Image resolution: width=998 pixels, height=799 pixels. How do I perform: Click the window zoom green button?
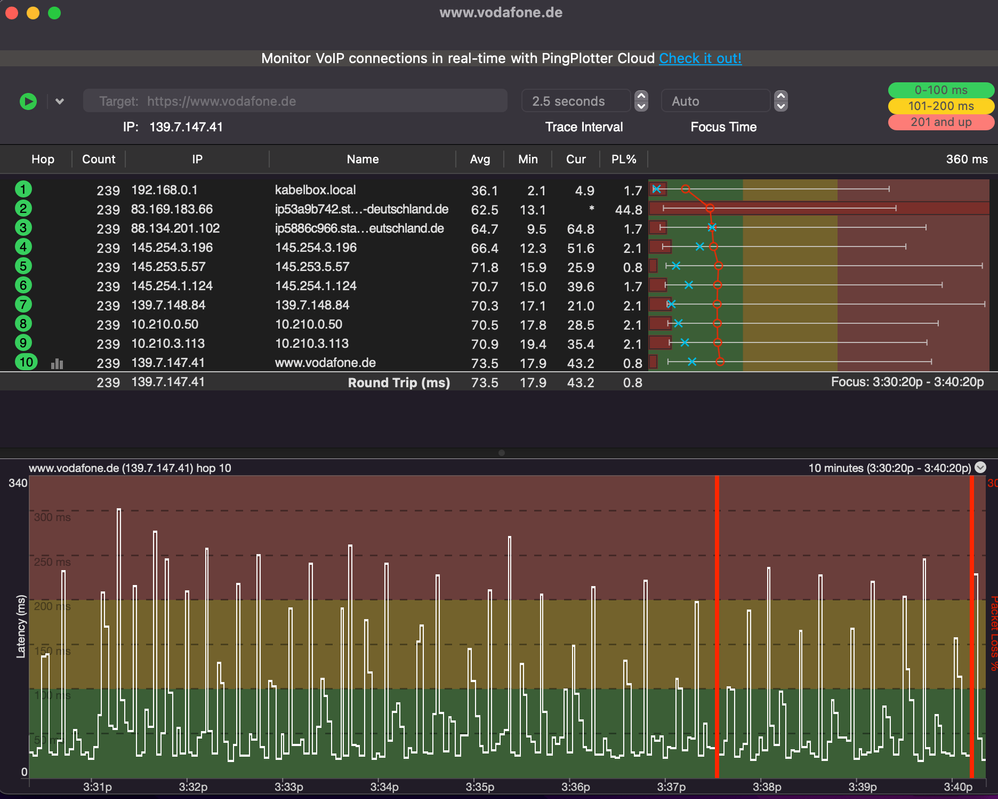tap(55, 13)
